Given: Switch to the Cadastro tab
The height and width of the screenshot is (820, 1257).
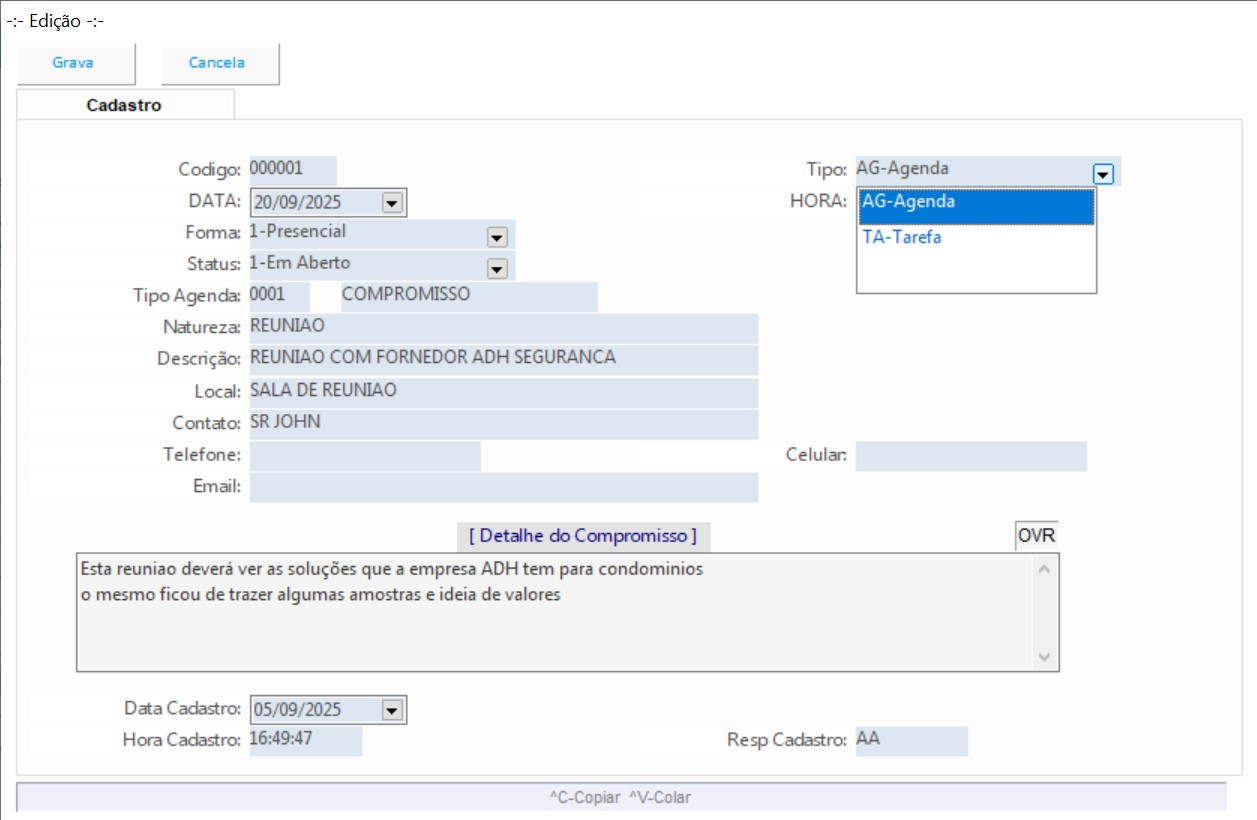Looking at the screenshot, I should click(x=124, y=105).
